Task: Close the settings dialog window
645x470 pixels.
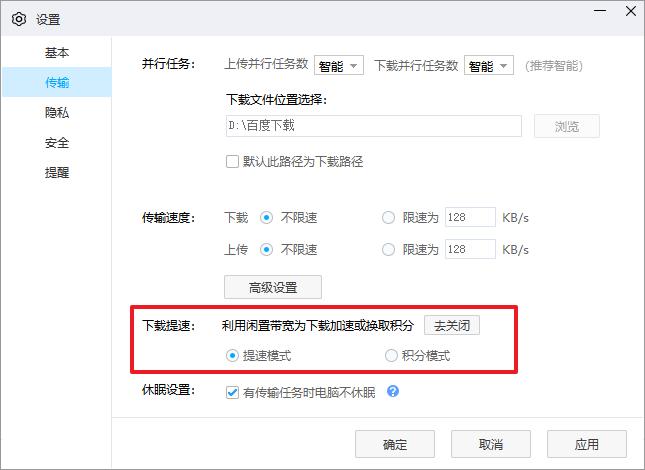Action: [626, 12]
